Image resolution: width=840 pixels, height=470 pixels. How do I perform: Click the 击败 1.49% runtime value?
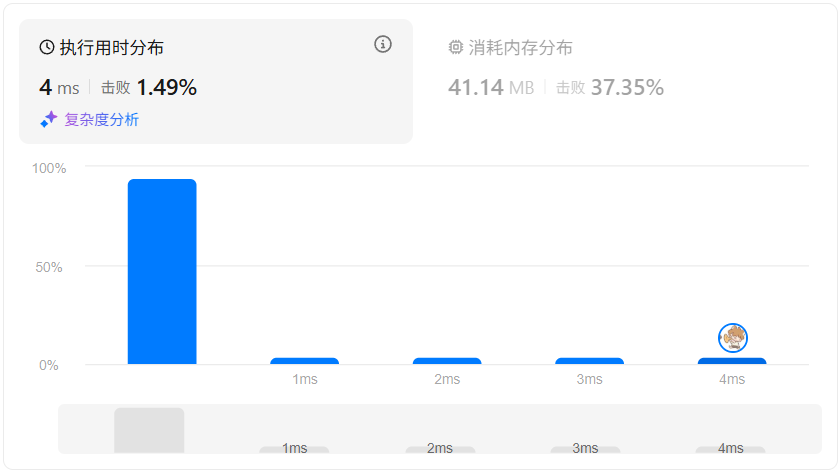[149, 87]
